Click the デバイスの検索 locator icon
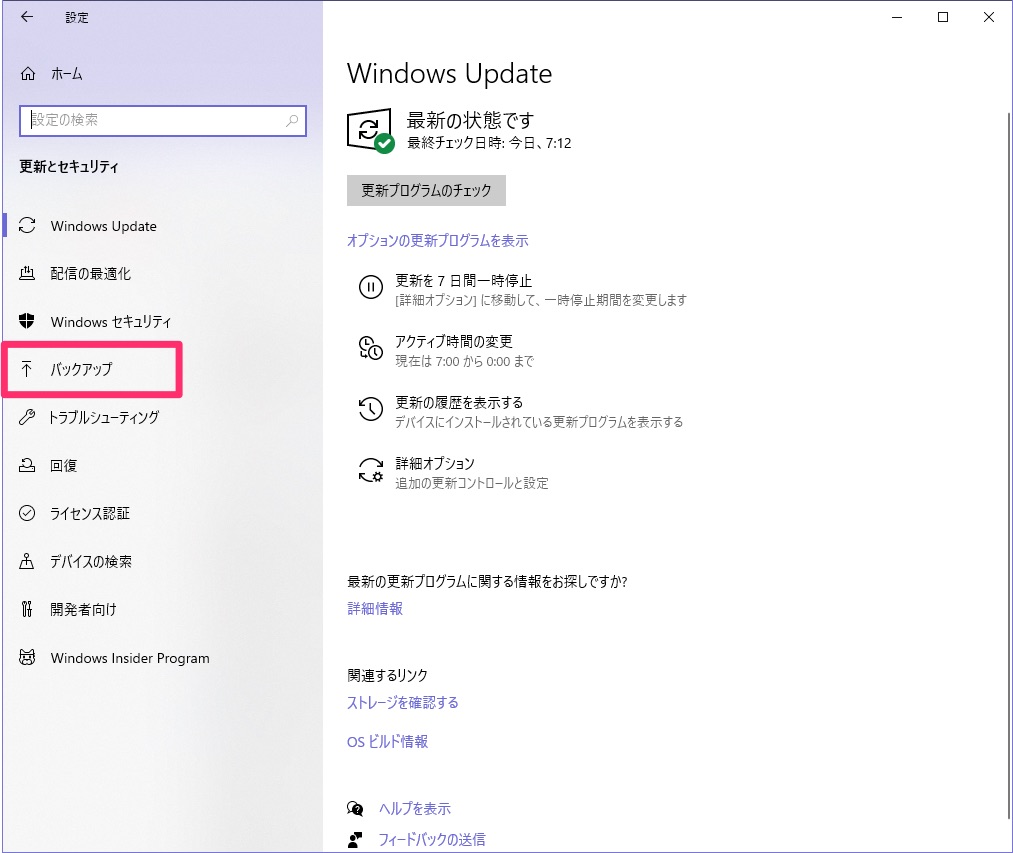This screenshot has width=1013, height=853. (x=26, y=561)
